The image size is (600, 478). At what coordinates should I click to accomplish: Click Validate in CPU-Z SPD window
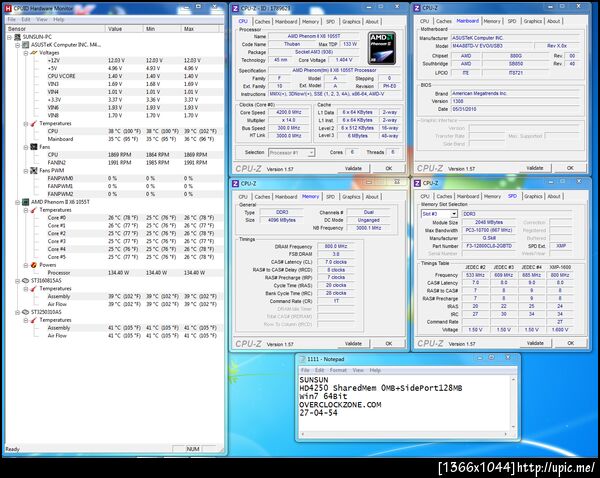point(535,343)
